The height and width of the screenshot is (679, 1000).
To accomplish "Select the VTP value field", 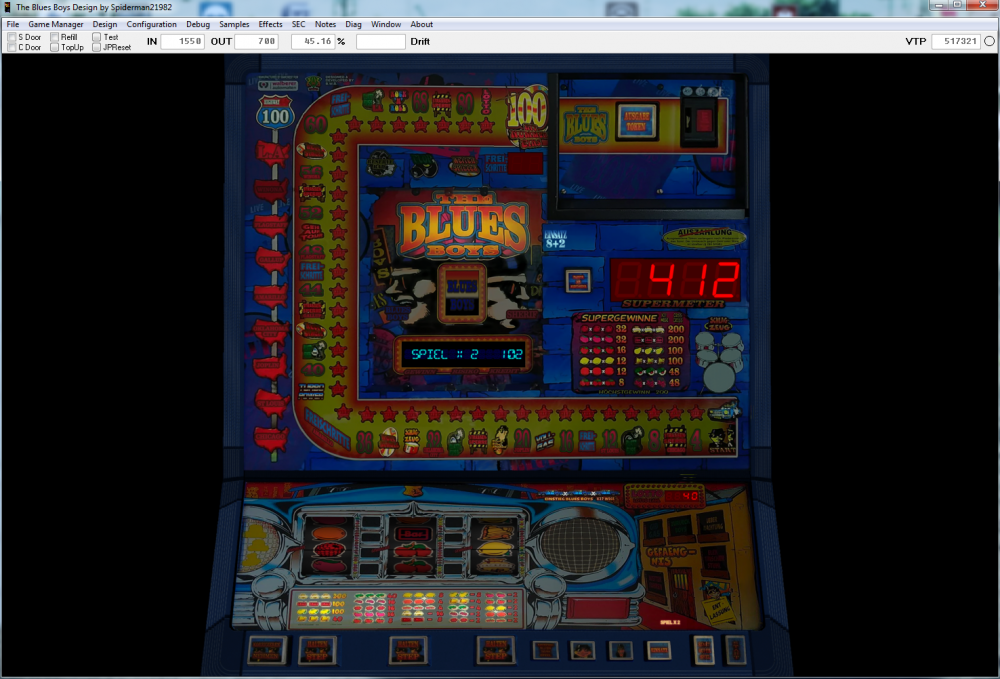I will pos(955,42).
